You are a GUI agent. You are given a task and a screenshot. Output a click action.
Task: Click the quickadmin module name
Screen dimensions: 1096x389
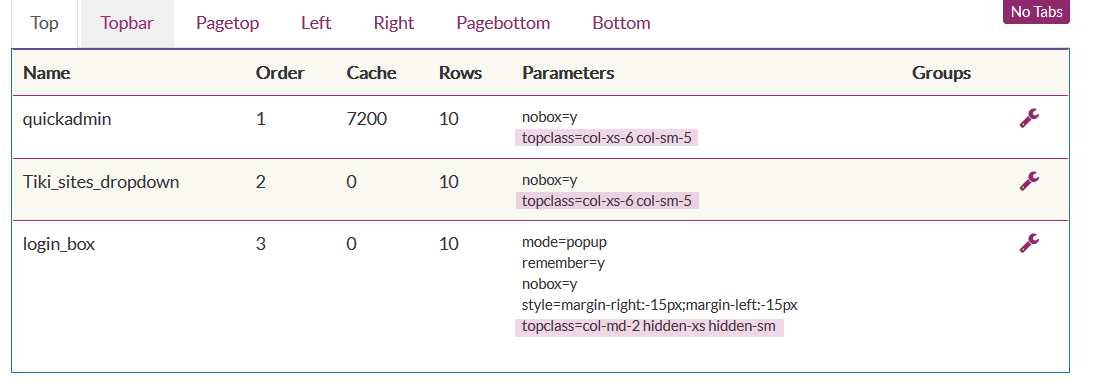click(x=67, y=119)
